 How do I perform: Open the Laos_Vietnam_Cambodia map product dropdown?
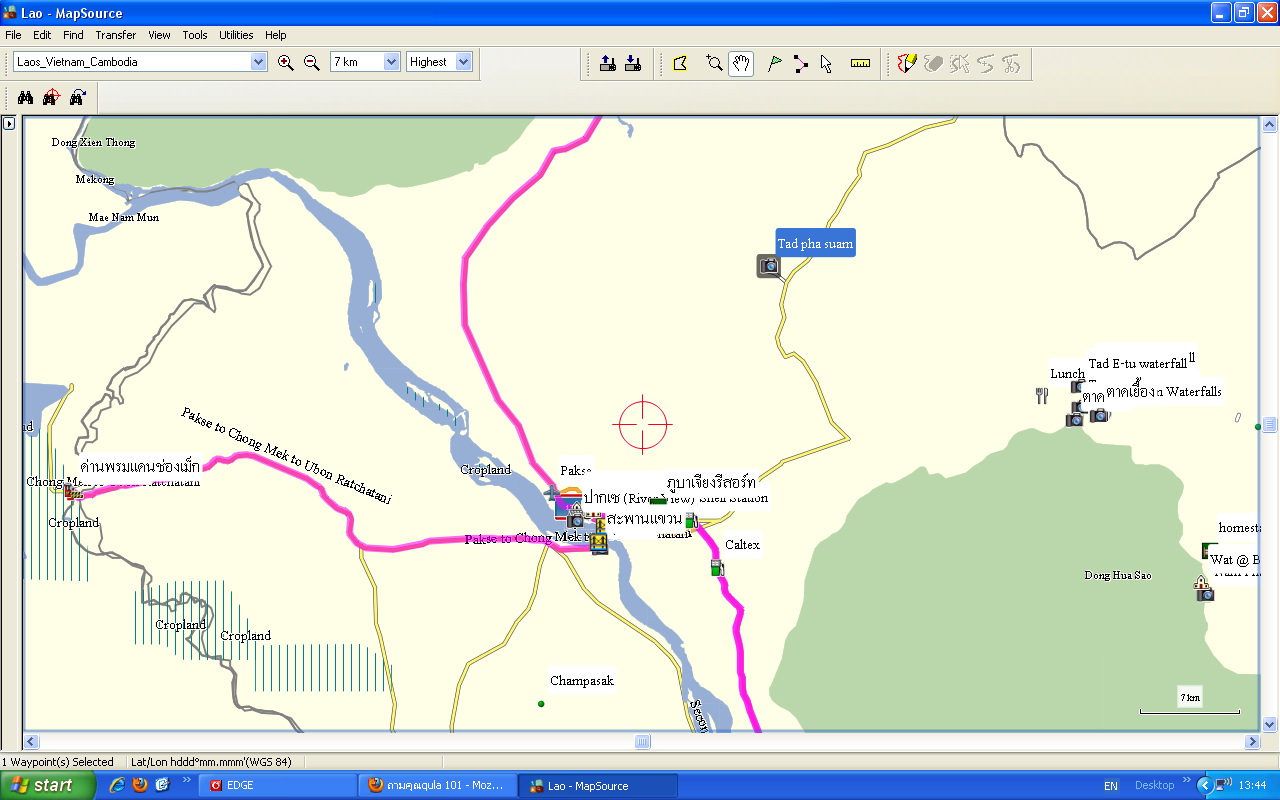pos(259,62)
